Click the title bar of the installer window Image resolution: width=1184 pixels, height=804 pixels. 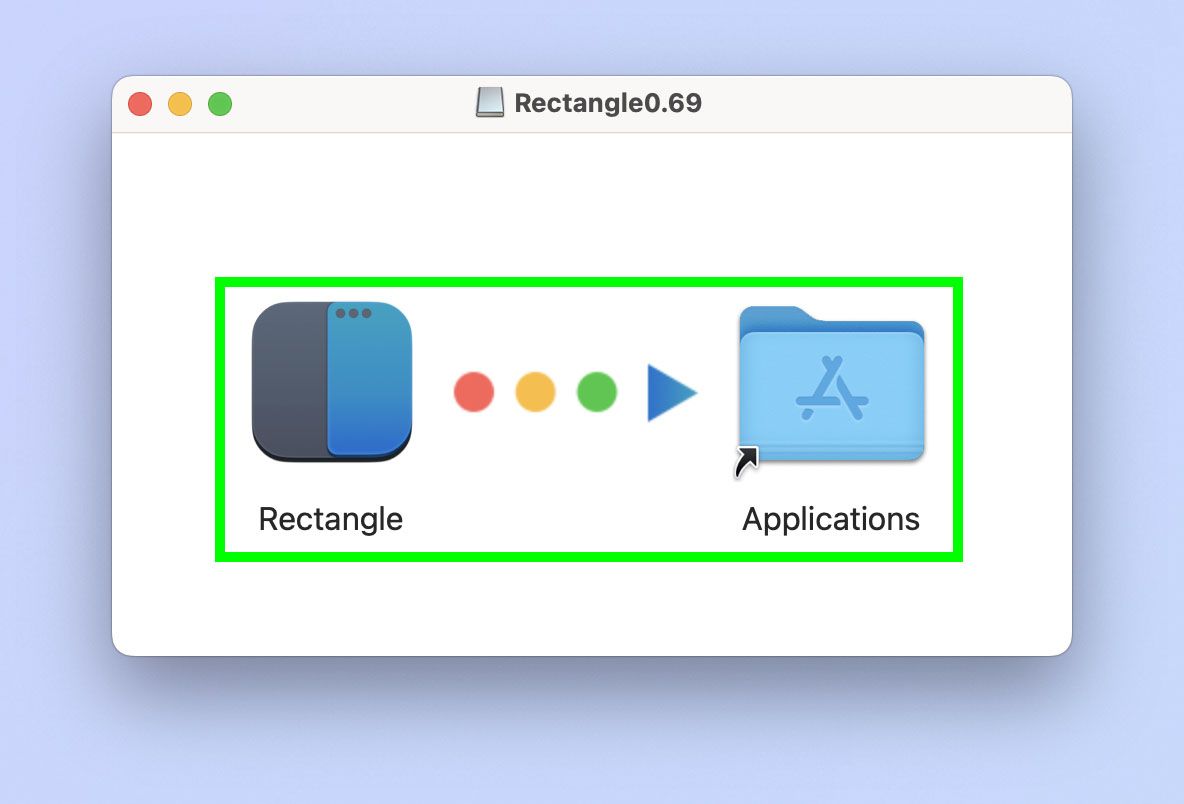click(x=350, y=103)
